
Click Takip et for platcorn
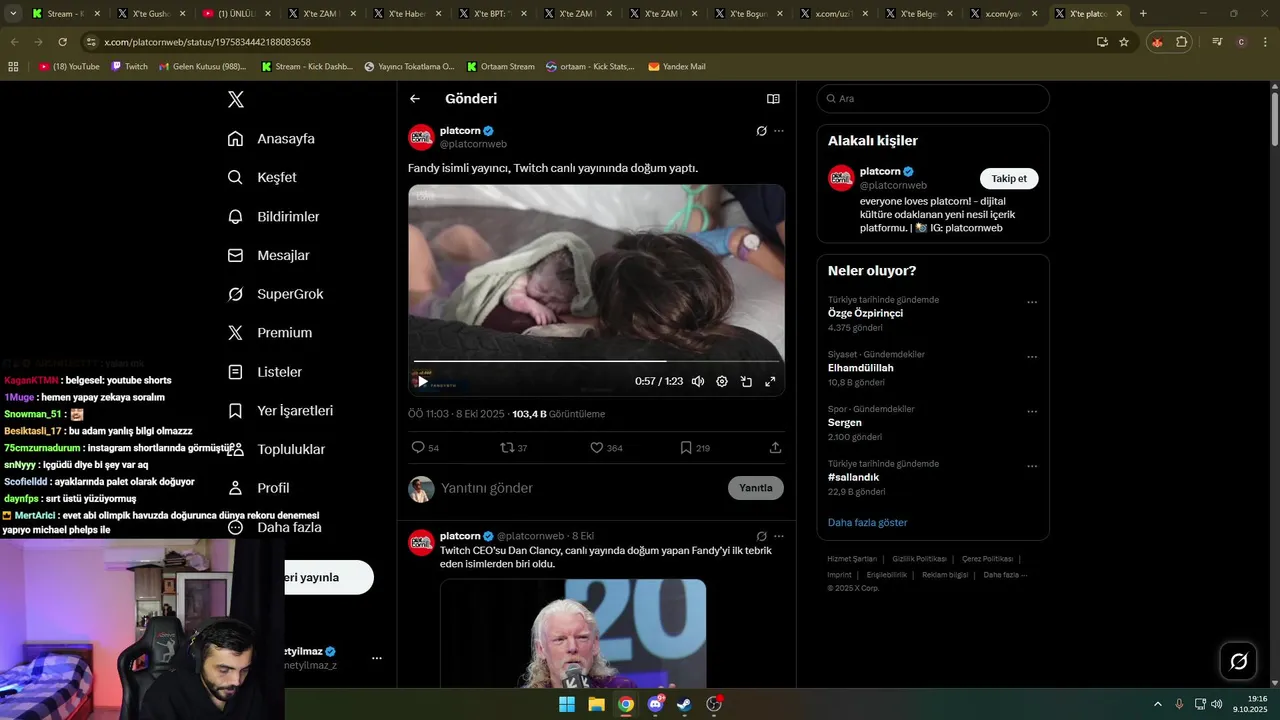(1009, 178)
